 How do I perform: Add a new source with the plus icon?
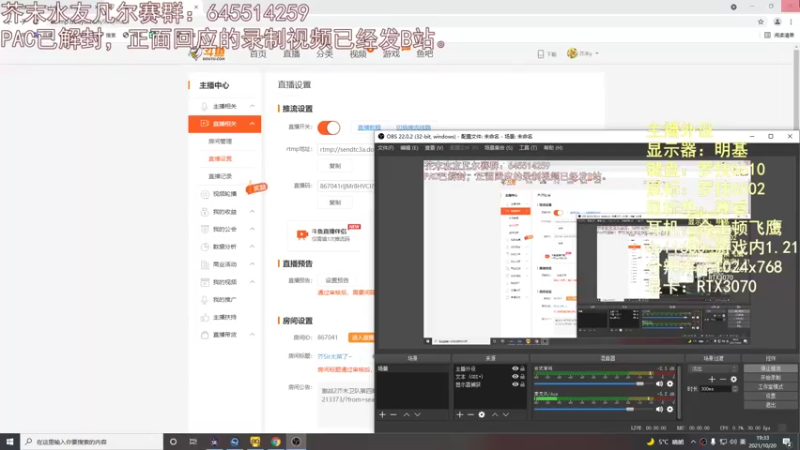(460, 415)
